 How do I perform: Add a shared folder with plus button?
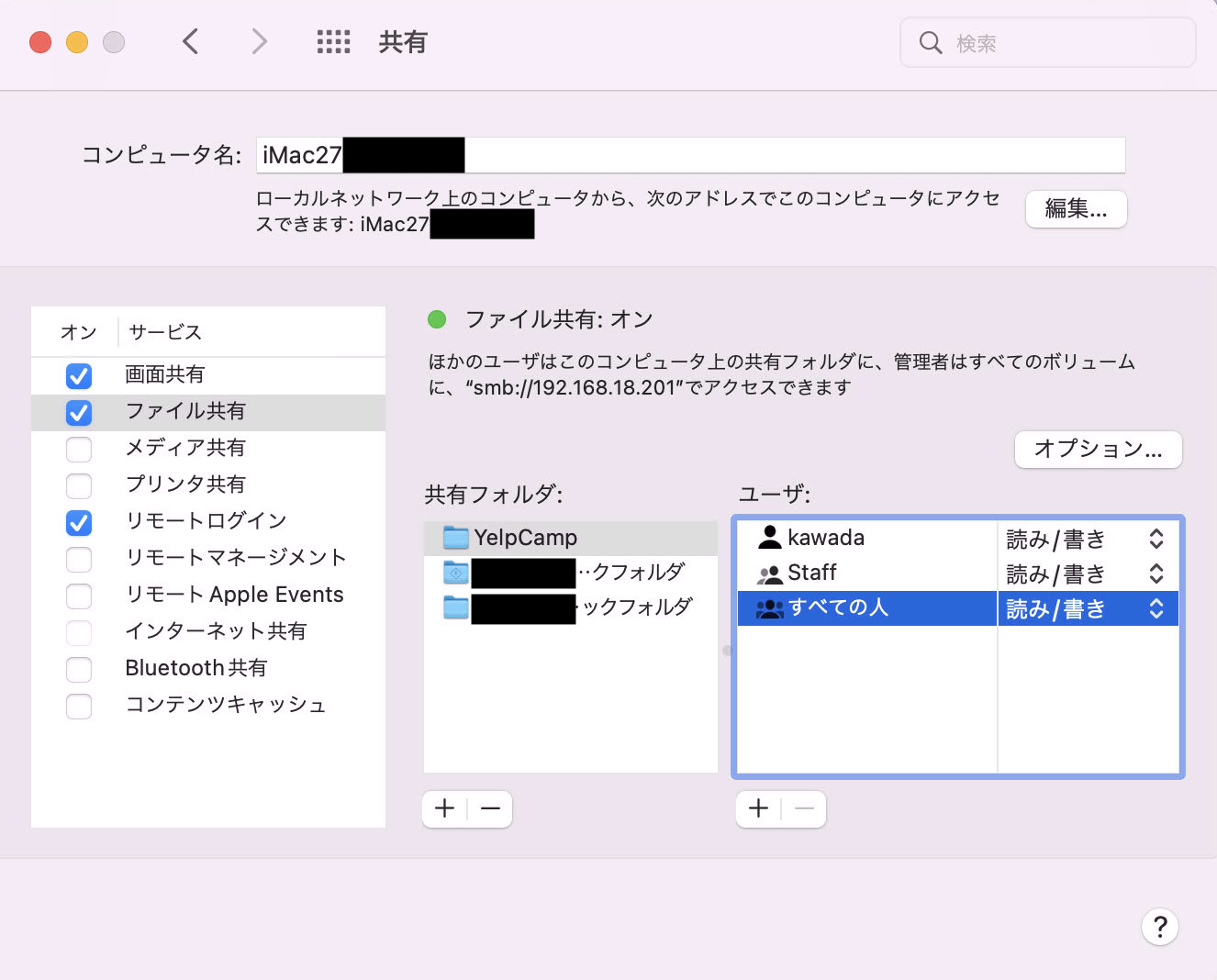click(x=445, y=808)
